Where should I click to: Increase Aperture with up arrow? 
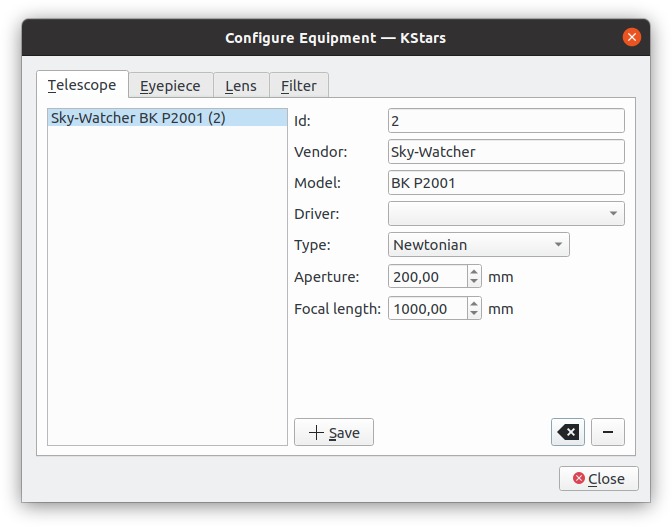tap(474, 271)
